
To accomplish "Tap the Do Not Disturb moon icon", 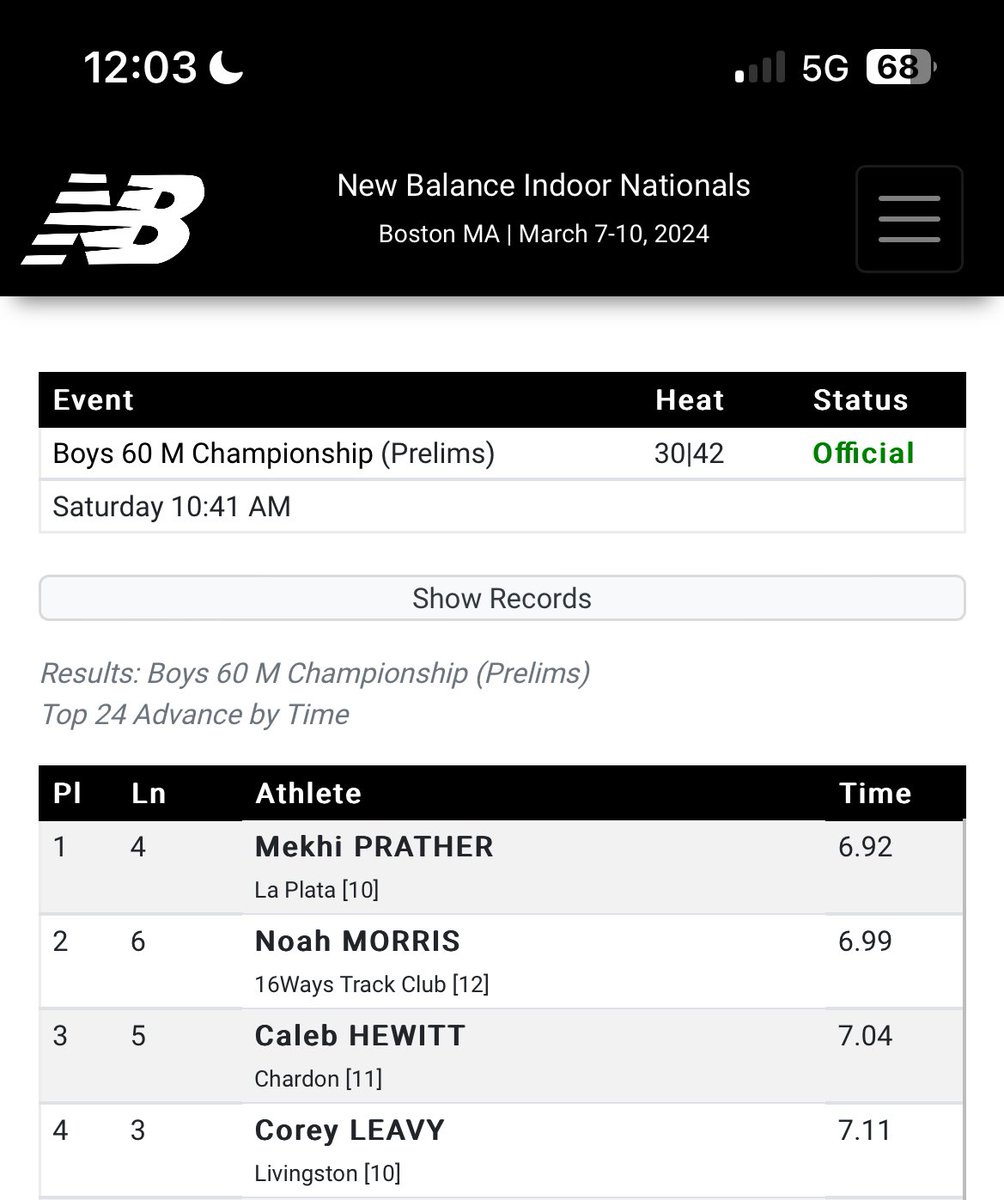I will tap(226, 67).
